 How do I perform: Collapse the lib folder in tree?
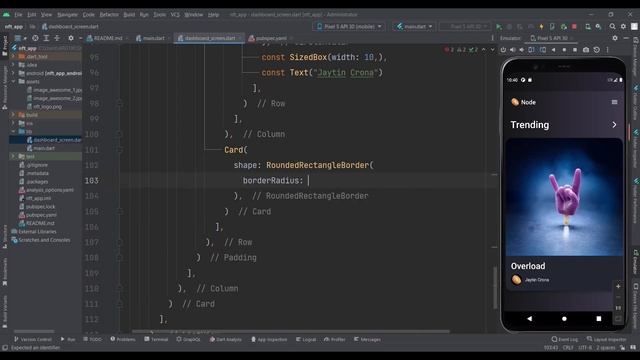pos(13,131)
